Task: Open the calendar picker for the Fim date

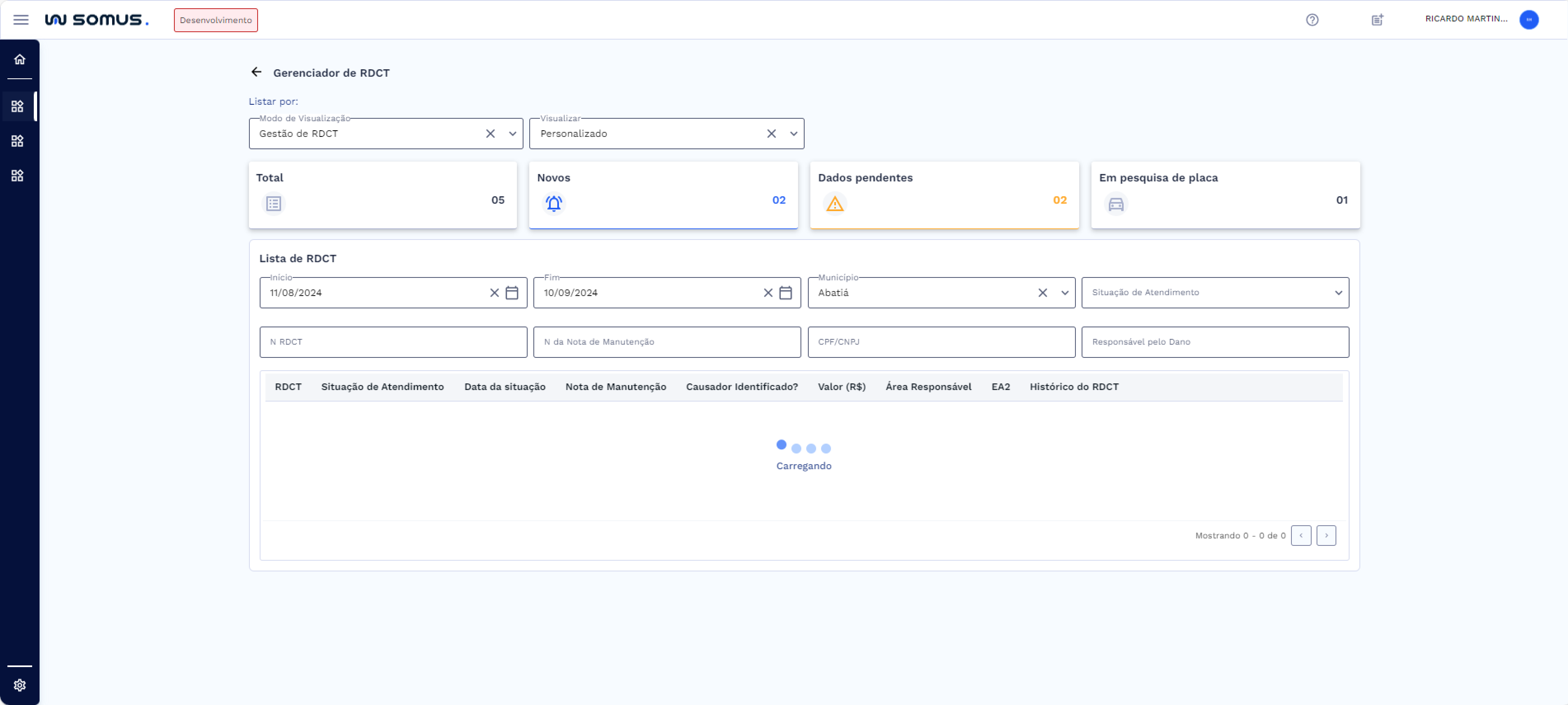Action: (x=785, y=292)
